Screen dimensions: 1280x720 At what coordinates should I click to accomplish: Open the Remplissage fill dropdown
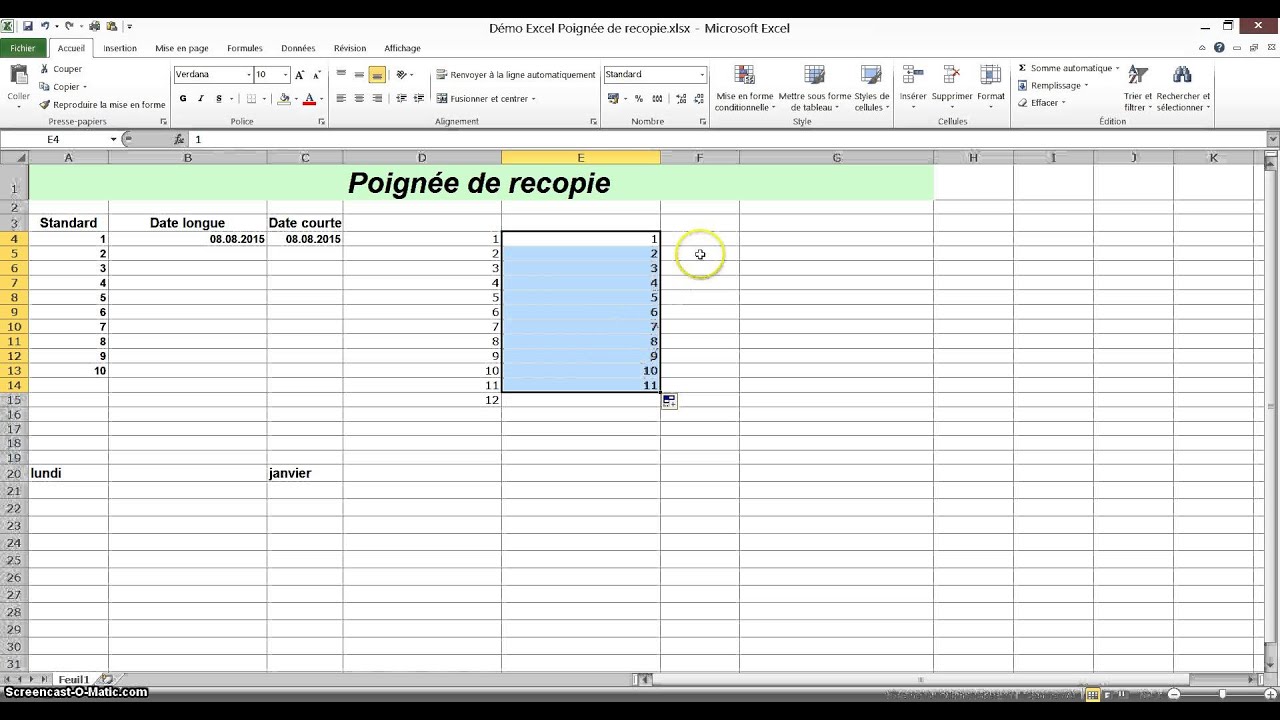(x=1053, y=85)
